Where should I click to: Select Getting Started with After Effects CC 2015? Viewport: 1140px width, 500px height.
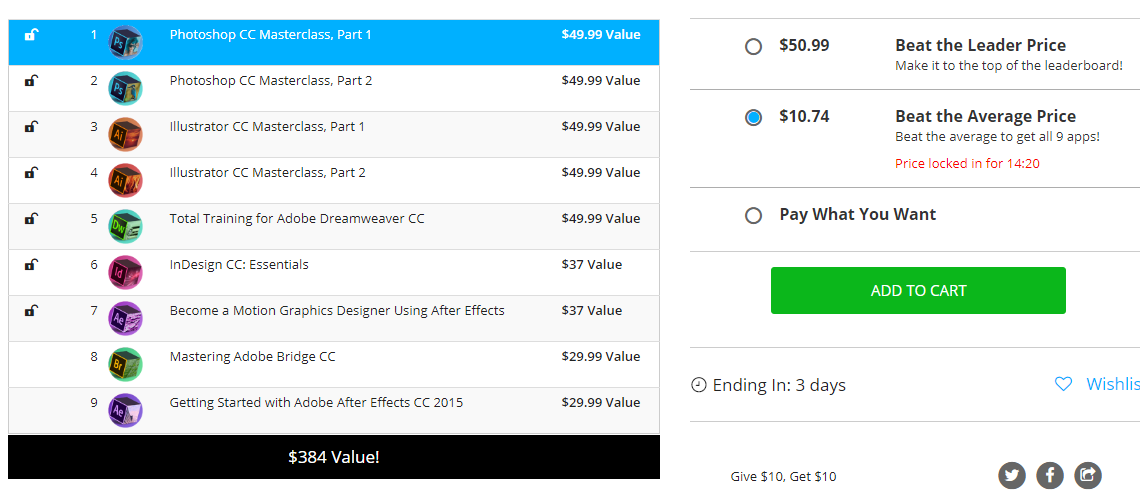coord(316,403)
